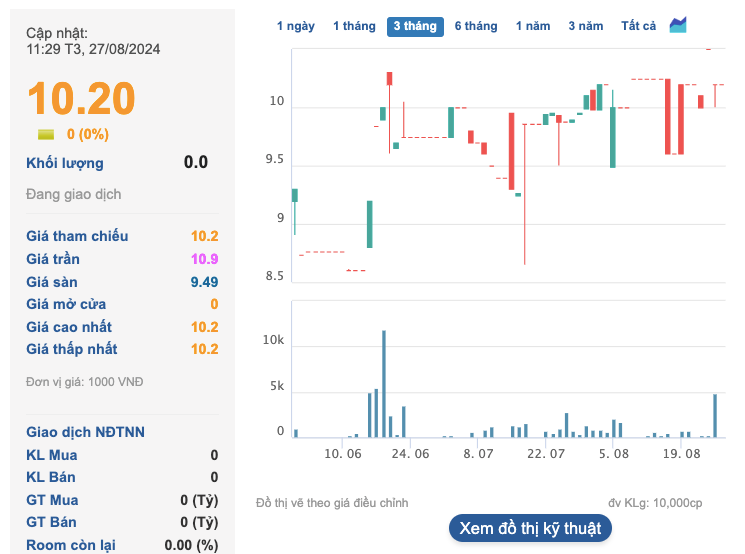Click the 24. 06 date axis label

tap(410, 454)
